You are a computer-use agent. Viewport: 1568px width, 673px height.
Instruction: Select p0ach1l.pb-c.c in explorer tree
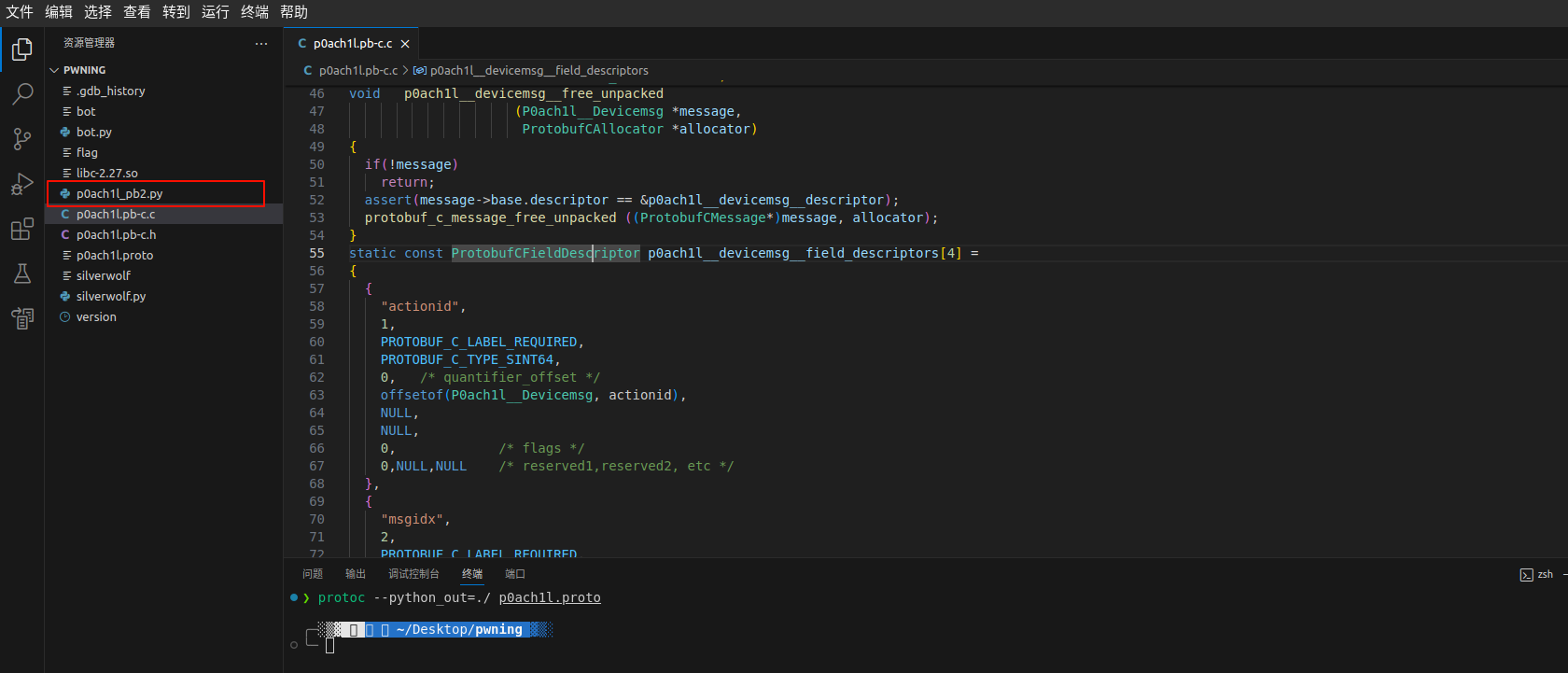(x=164, y=214)
